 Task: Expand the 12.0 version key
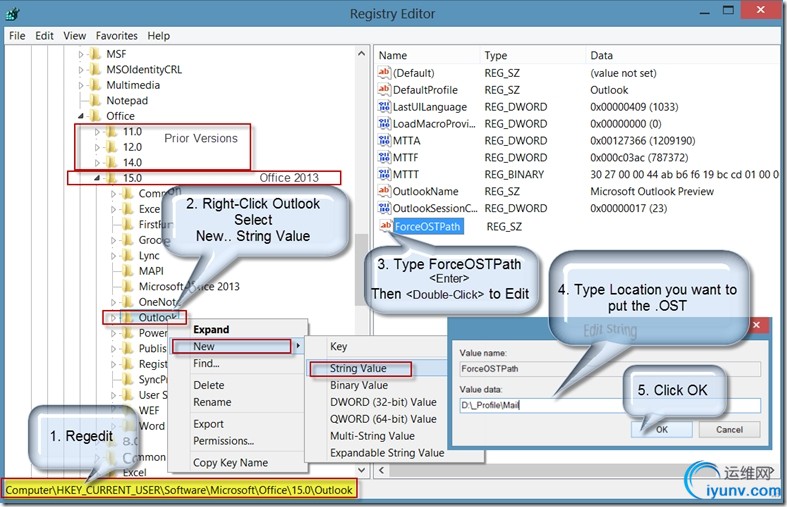point(97,148)
